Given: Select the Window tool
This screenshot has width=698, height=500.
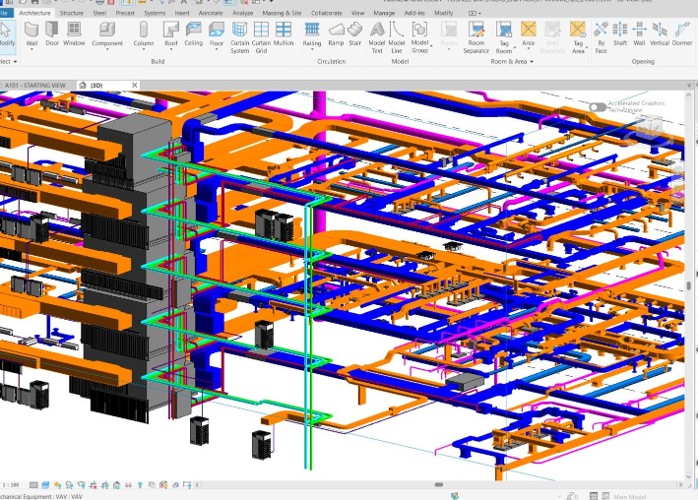Looking at the screenshot, I should pyautogui.click(x=74, y=34).
